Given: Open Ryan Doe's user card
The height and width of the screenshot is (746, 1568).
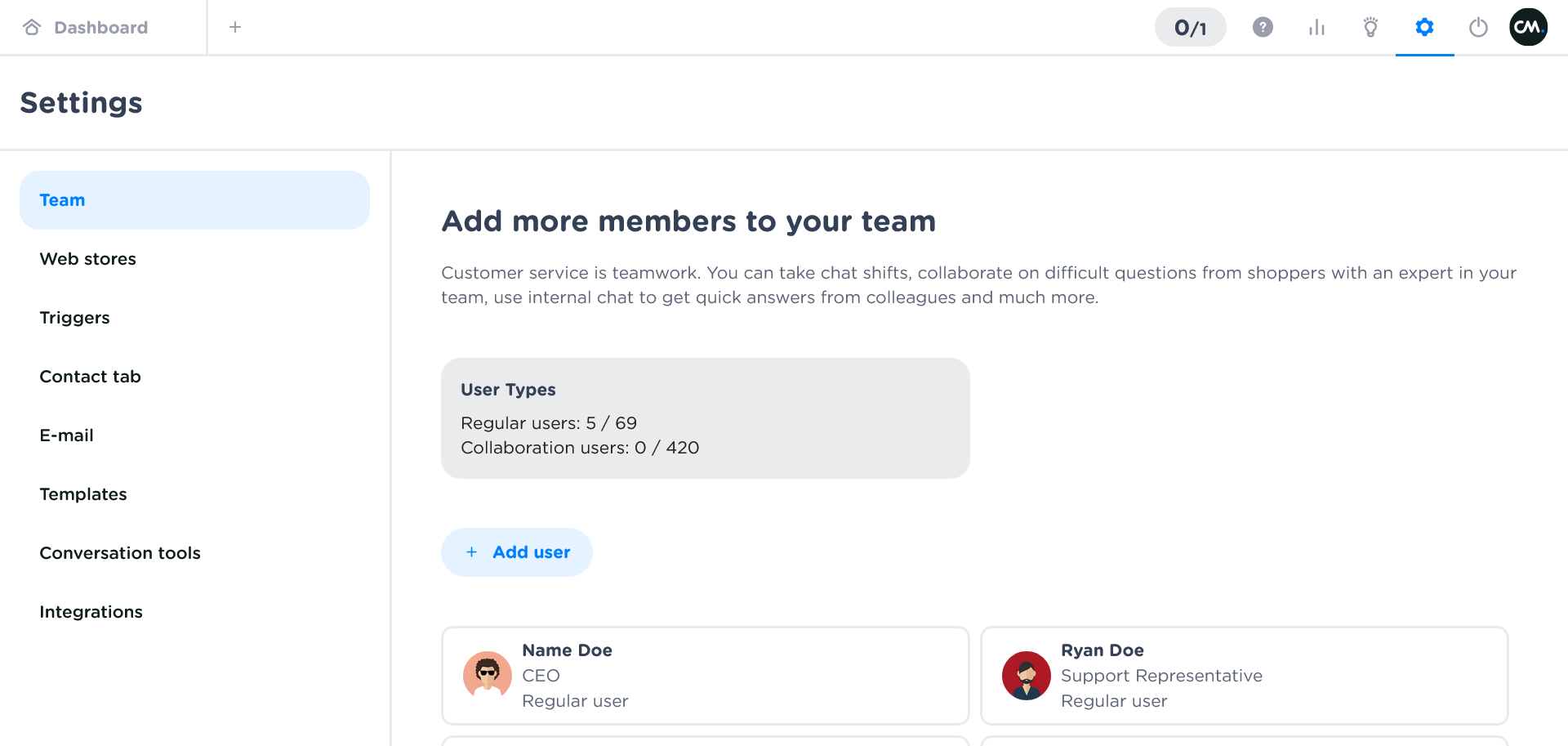Looking at the screenshot, I should 1243,676.
